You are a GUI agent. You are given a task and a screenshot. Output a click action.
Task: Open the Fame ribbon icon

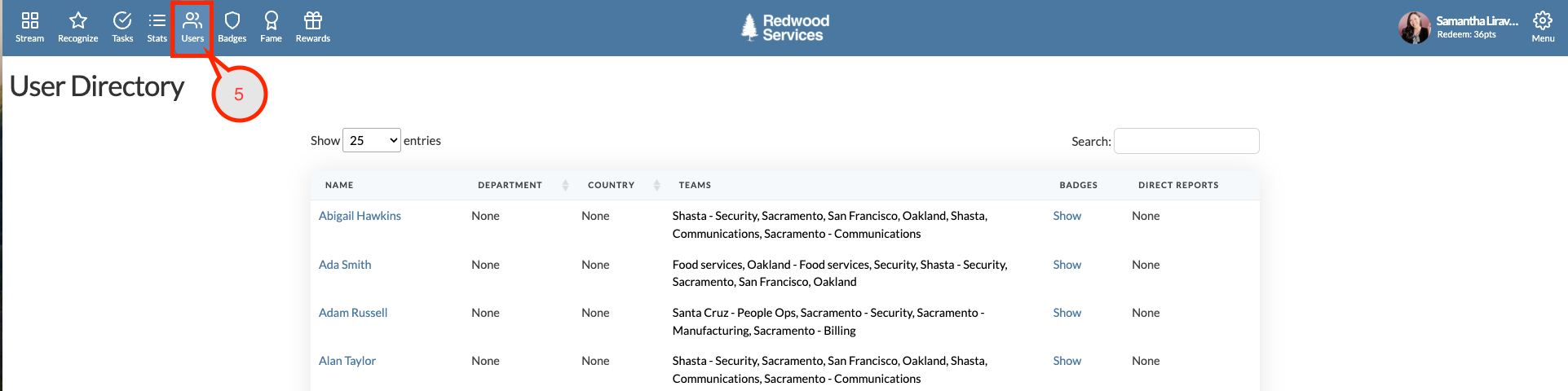coord(271,21)
